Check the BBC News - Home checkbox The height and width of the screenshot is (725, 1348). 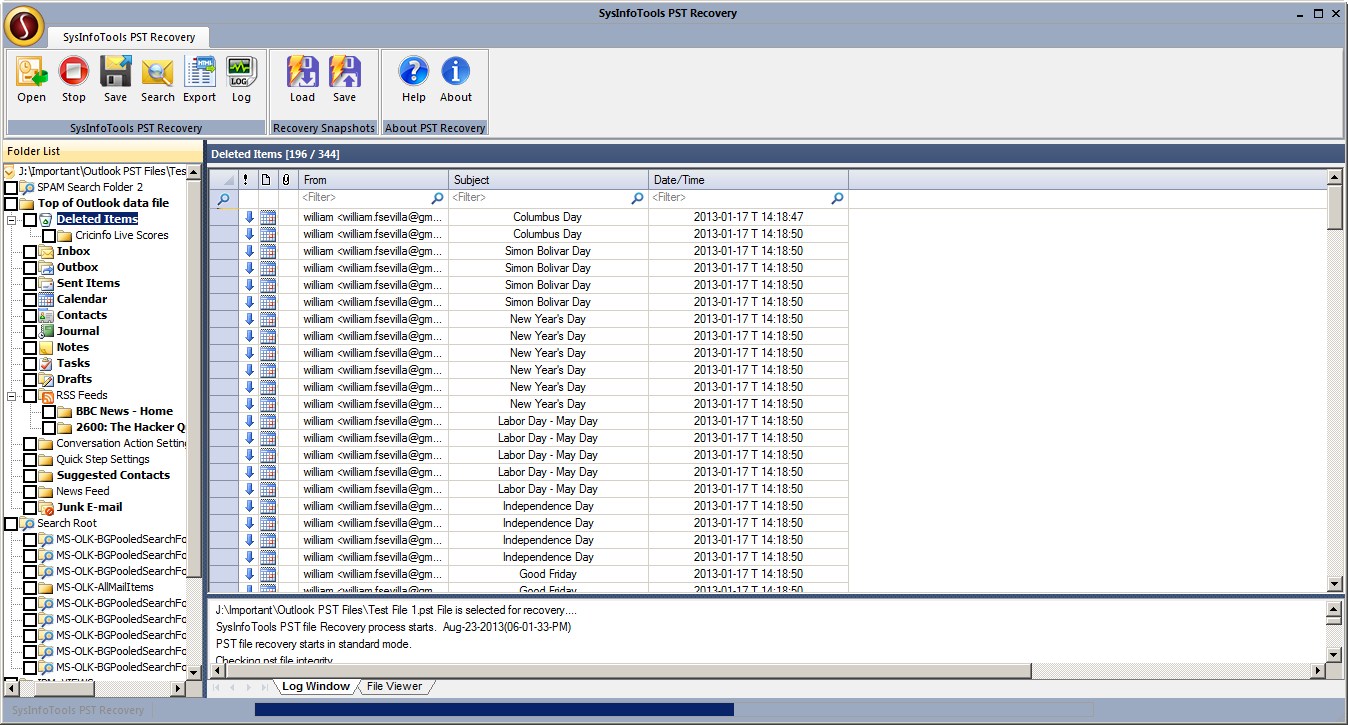click(49, 411)
